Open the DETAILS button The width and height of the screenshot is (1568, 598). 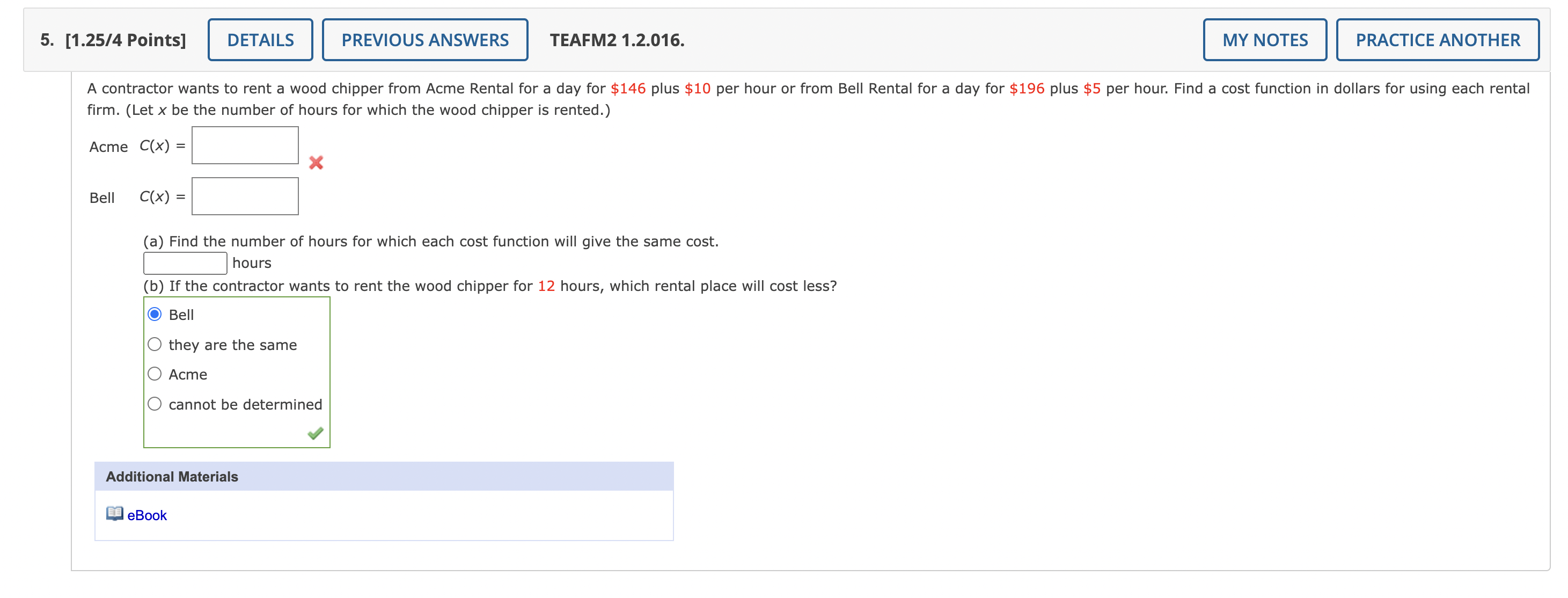pyautogui.click(x=260, y=40)
